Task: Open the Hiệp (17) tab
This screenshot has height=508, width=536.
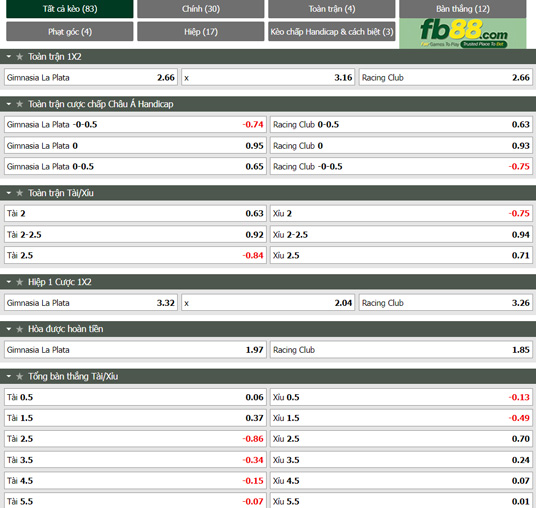Action: point(201,32)
